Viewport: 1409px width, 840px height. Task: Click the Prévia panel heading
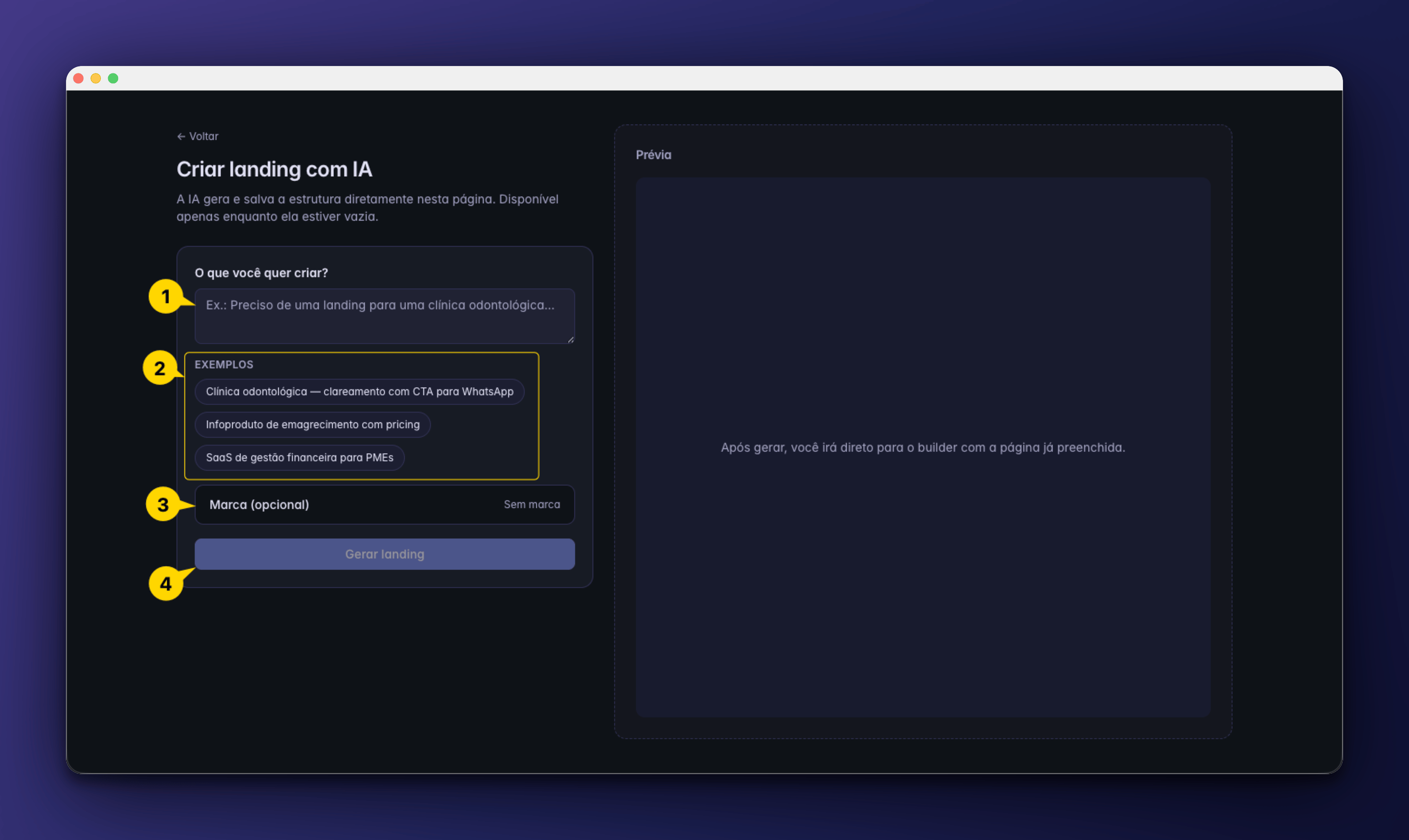click(x=653, y=155)
